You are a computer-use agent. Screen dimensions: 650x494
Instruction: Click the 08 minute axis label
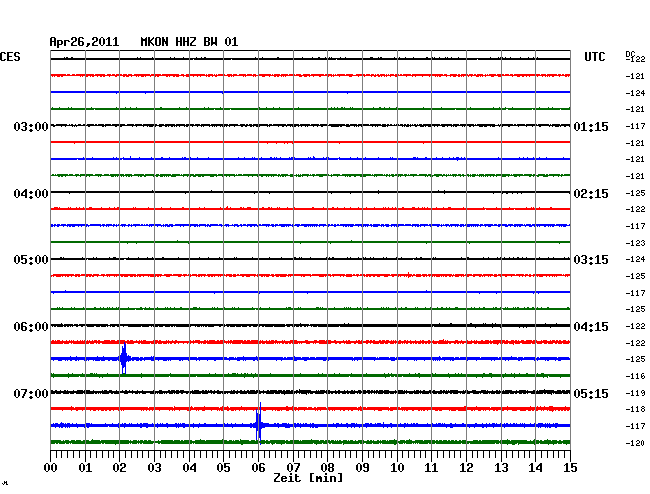tap(327, 467)
